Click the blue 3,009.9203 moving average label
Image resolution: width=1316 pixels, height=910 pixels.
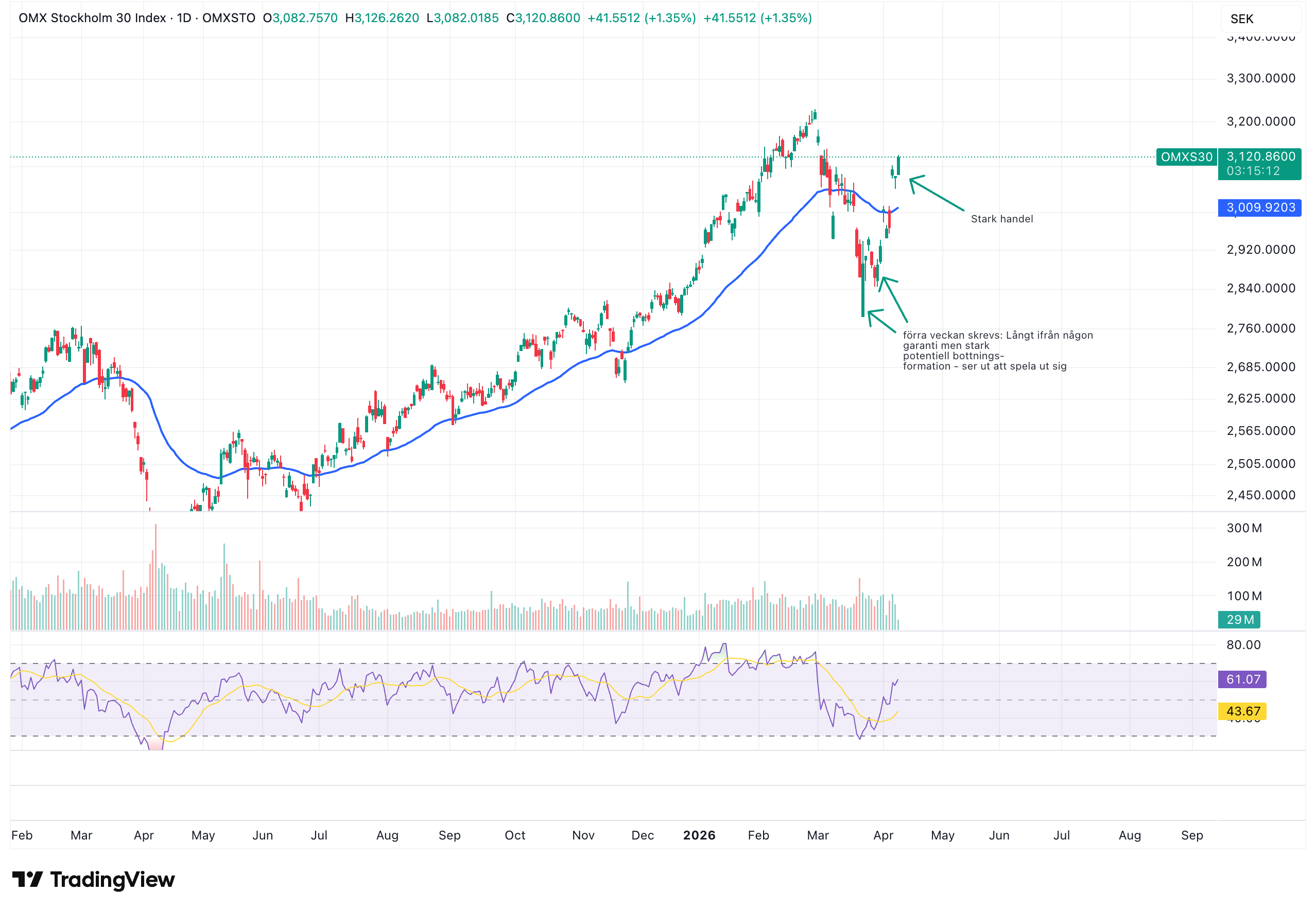(x=1259, y=207)
